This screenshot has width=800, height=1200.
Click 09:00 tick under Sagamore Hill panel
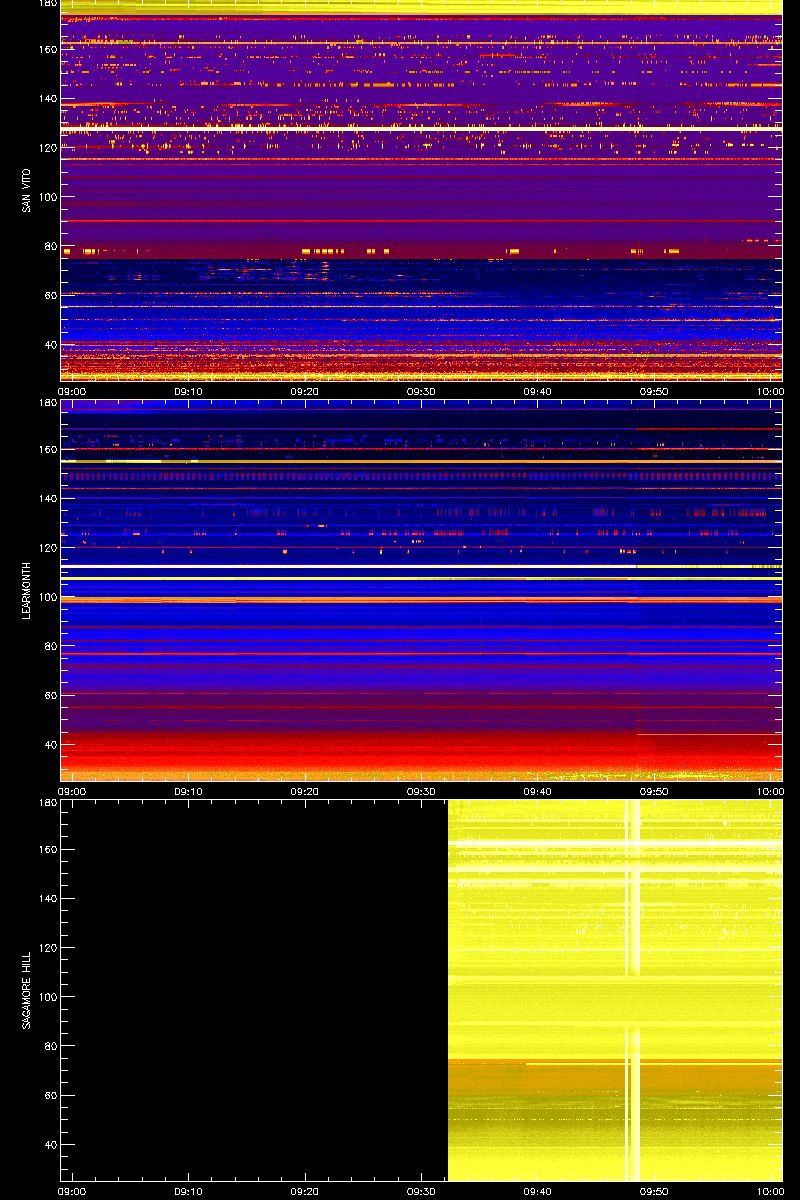click(x=73, y=1192)
